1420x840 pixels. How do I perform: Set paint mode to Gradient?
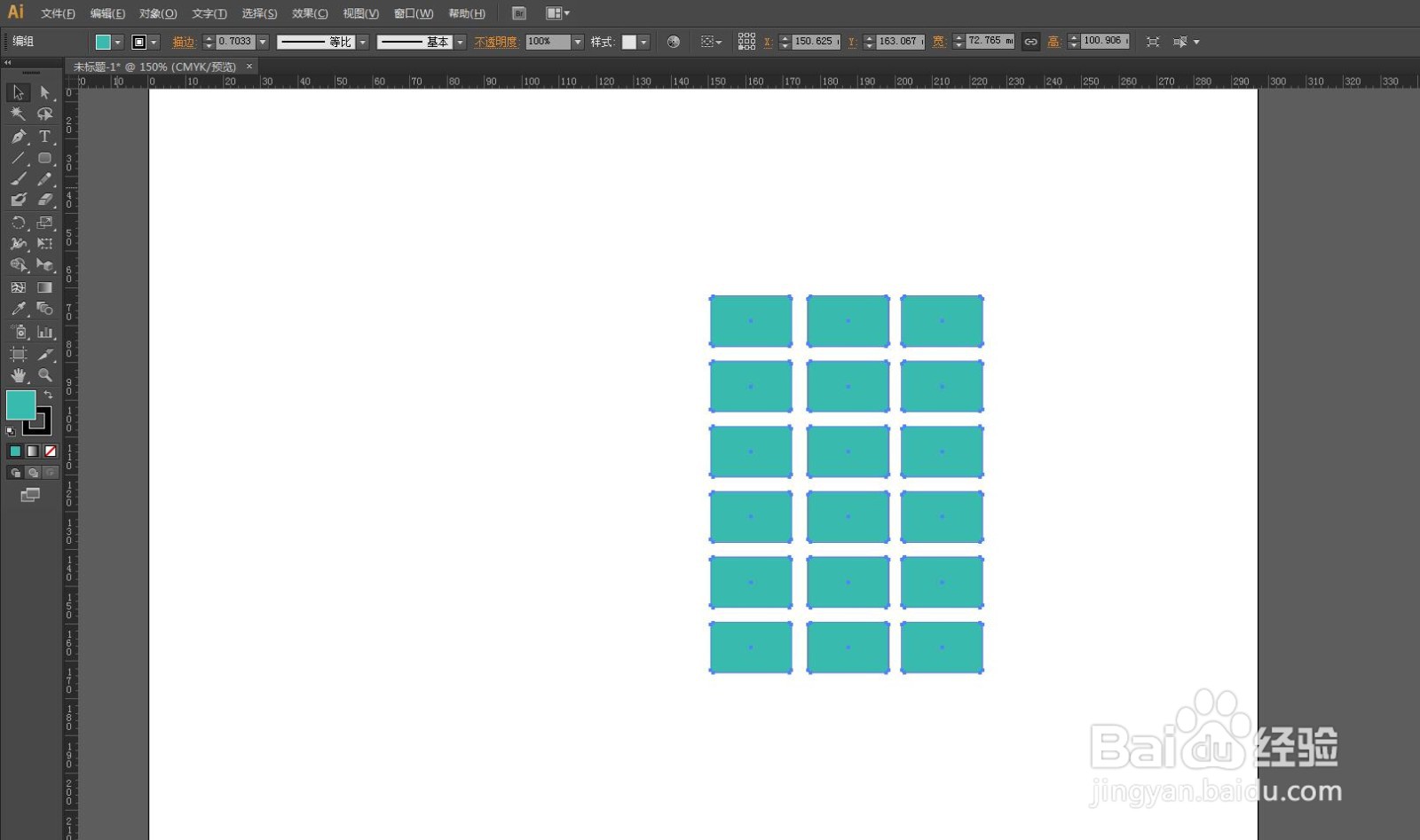(x=33, y=451)
